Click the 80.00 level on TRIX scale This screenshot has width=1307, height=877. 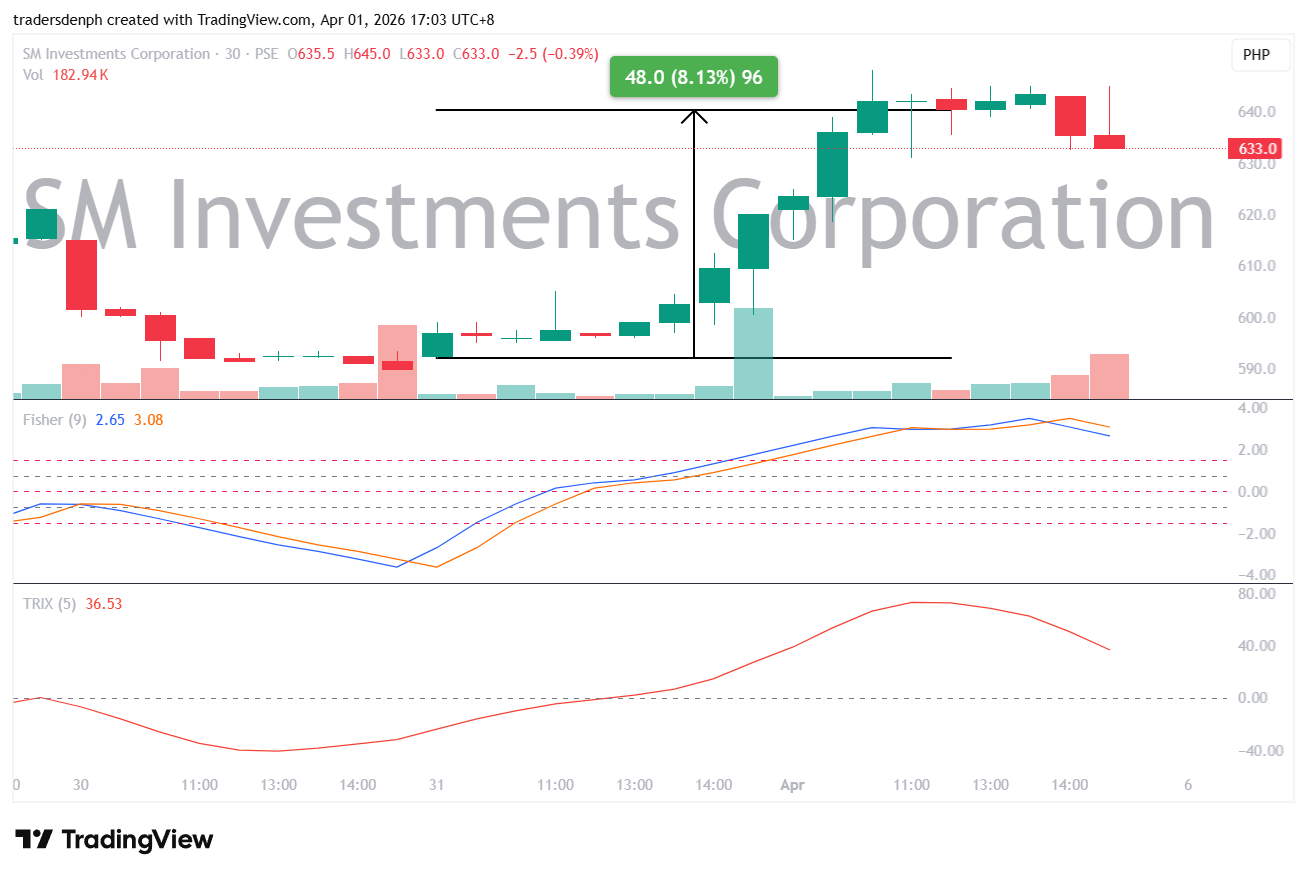(x=1257, y=594)
